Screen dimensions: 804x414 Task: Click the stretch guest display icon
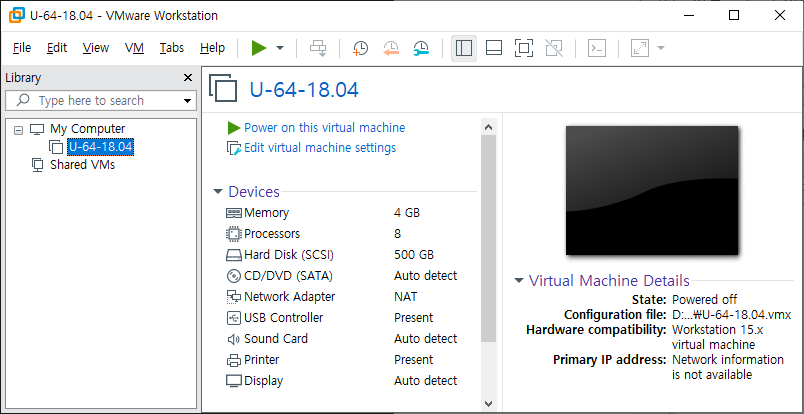(x=640, y=48)
